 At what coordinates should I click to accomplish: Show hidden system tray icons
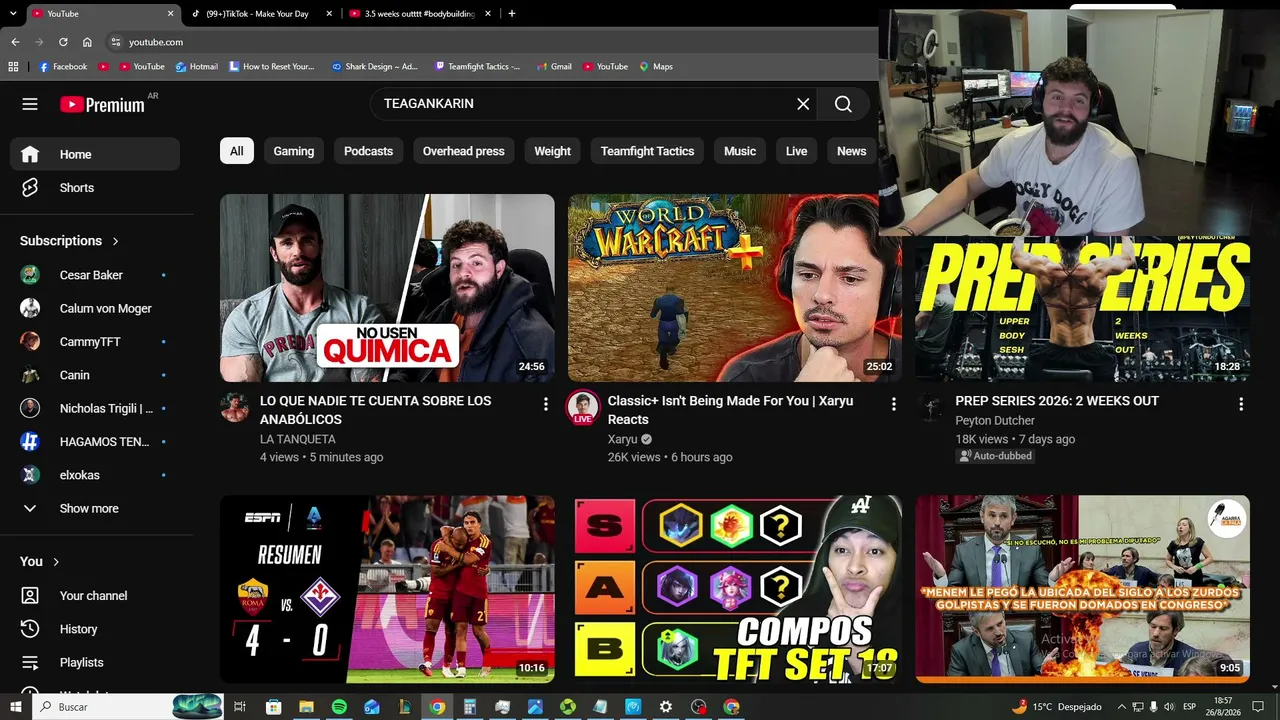pos(1121,707)
